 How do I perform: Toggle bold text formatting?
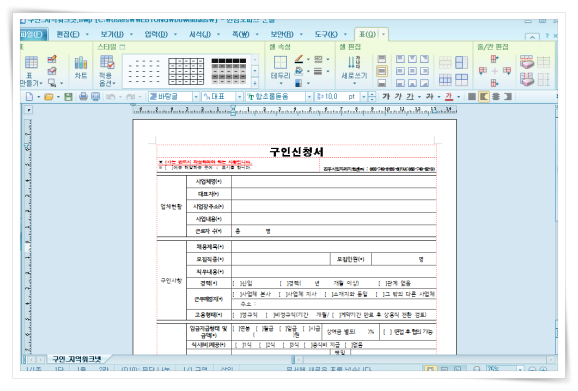point(386,97)
